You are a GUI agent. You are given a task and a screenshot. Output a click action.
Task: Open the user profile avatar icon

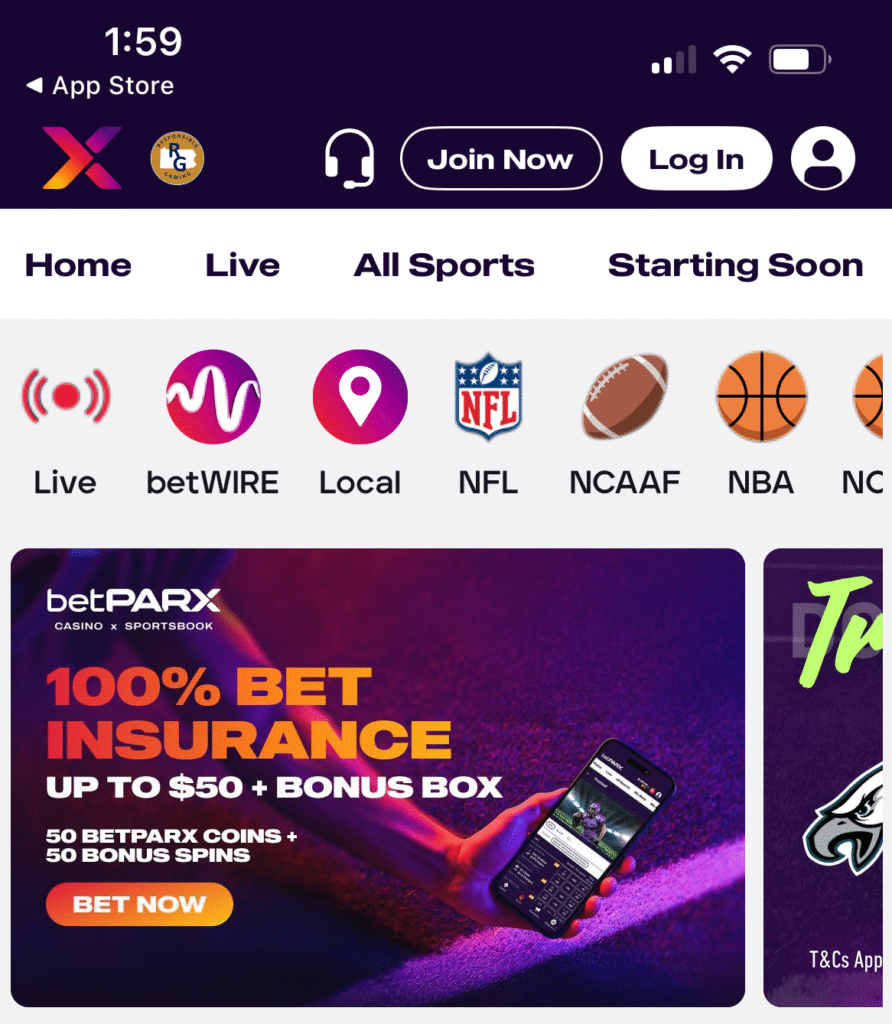pos(823,158)
